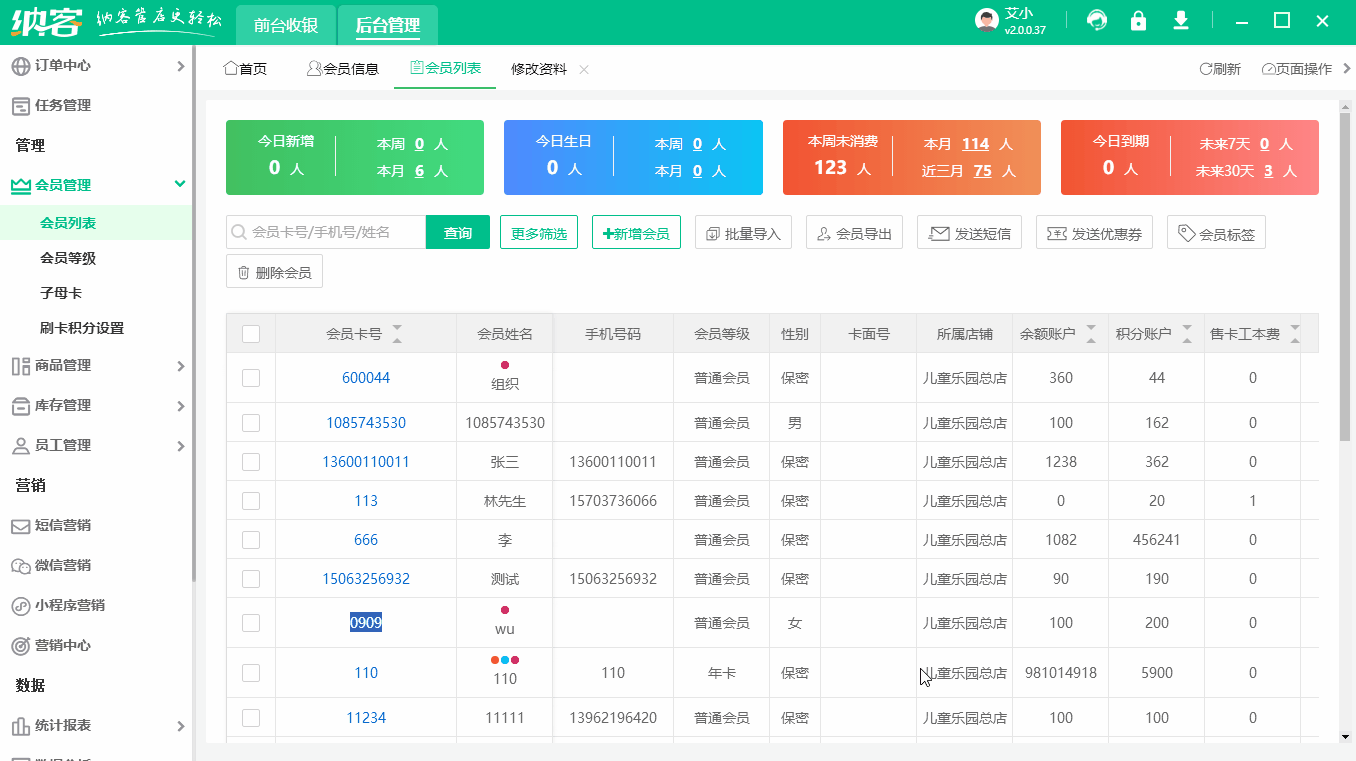The width and height of the screenshot is (1356, 761).
Task: Open the 前台收银 mode
Action: click(284, 24)
